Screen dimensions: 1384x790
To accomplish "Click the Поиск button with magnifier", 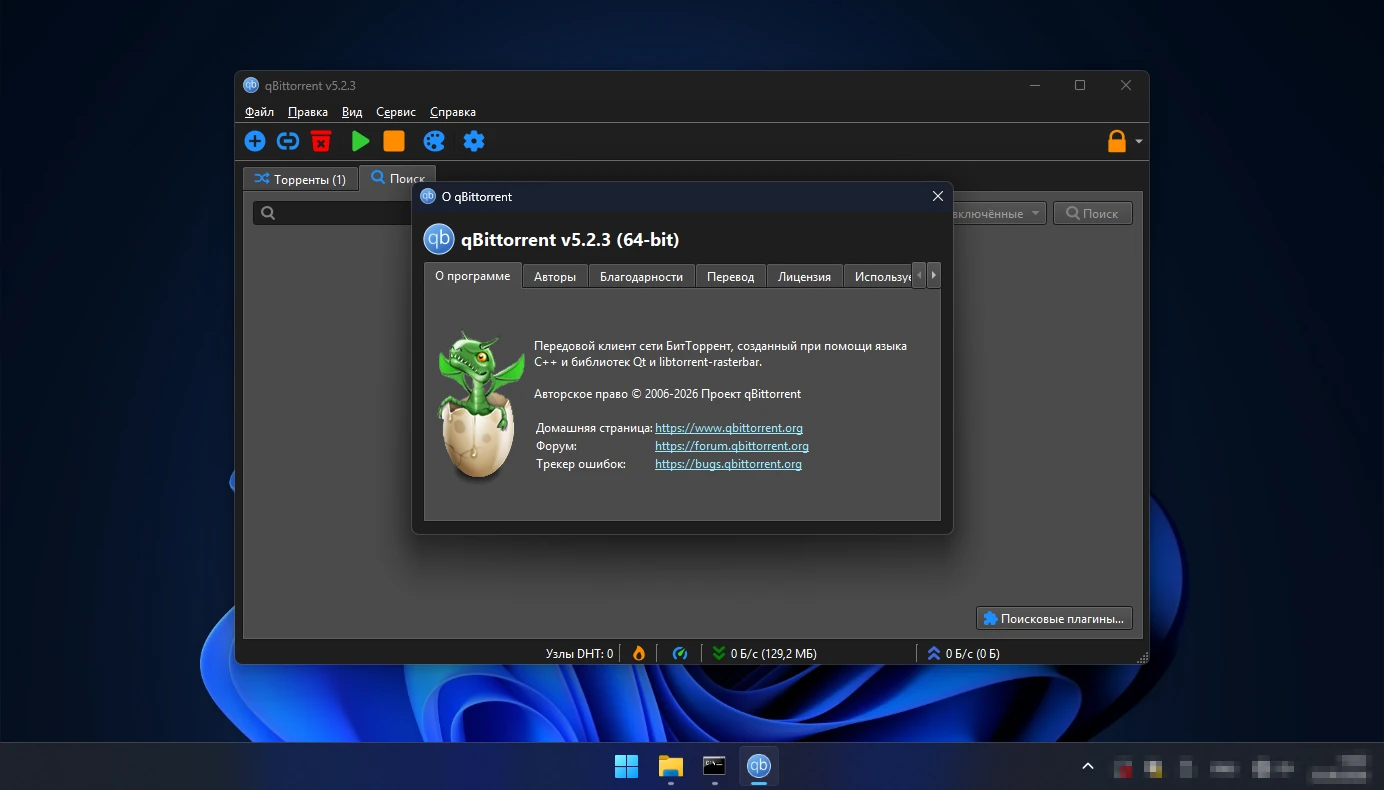I will tap(1092, 213).
